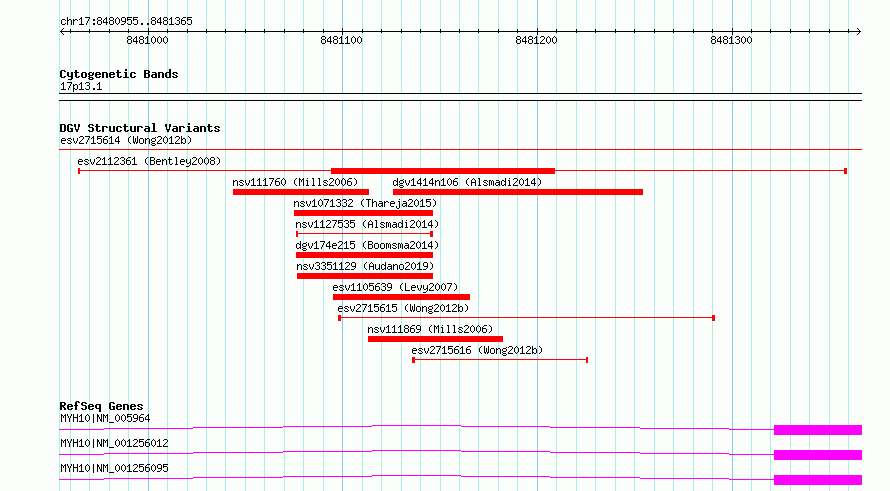Click the red bar under dgv174e215

coord(364,255)
